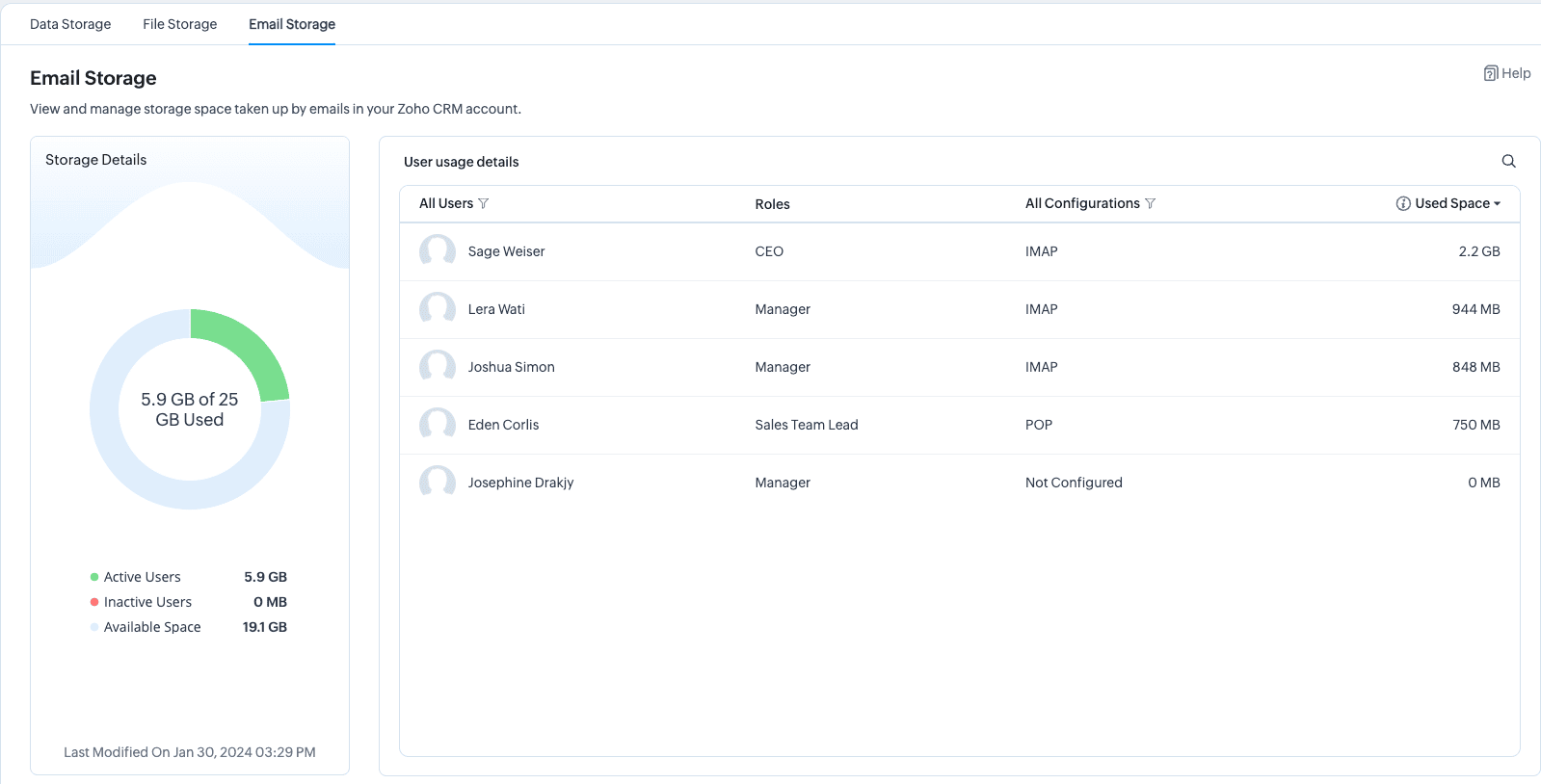
Task: Click the 2.2 GB used space value
Action: click(1479, 251)
